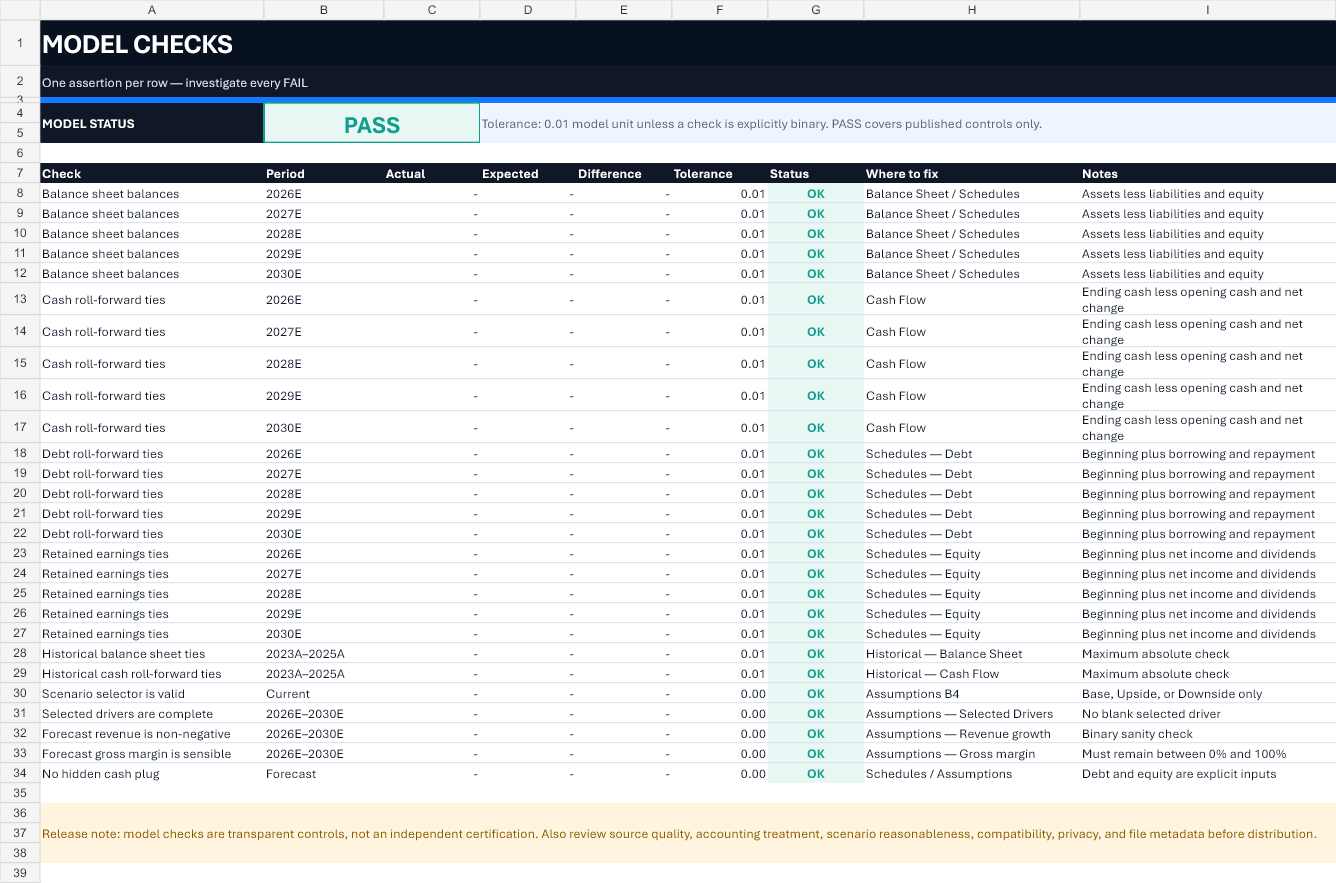Screen dimensions: 1336x883
Task: Select Debt roll-forward ties cell in row 18
Action: click(x=152, y=453)
